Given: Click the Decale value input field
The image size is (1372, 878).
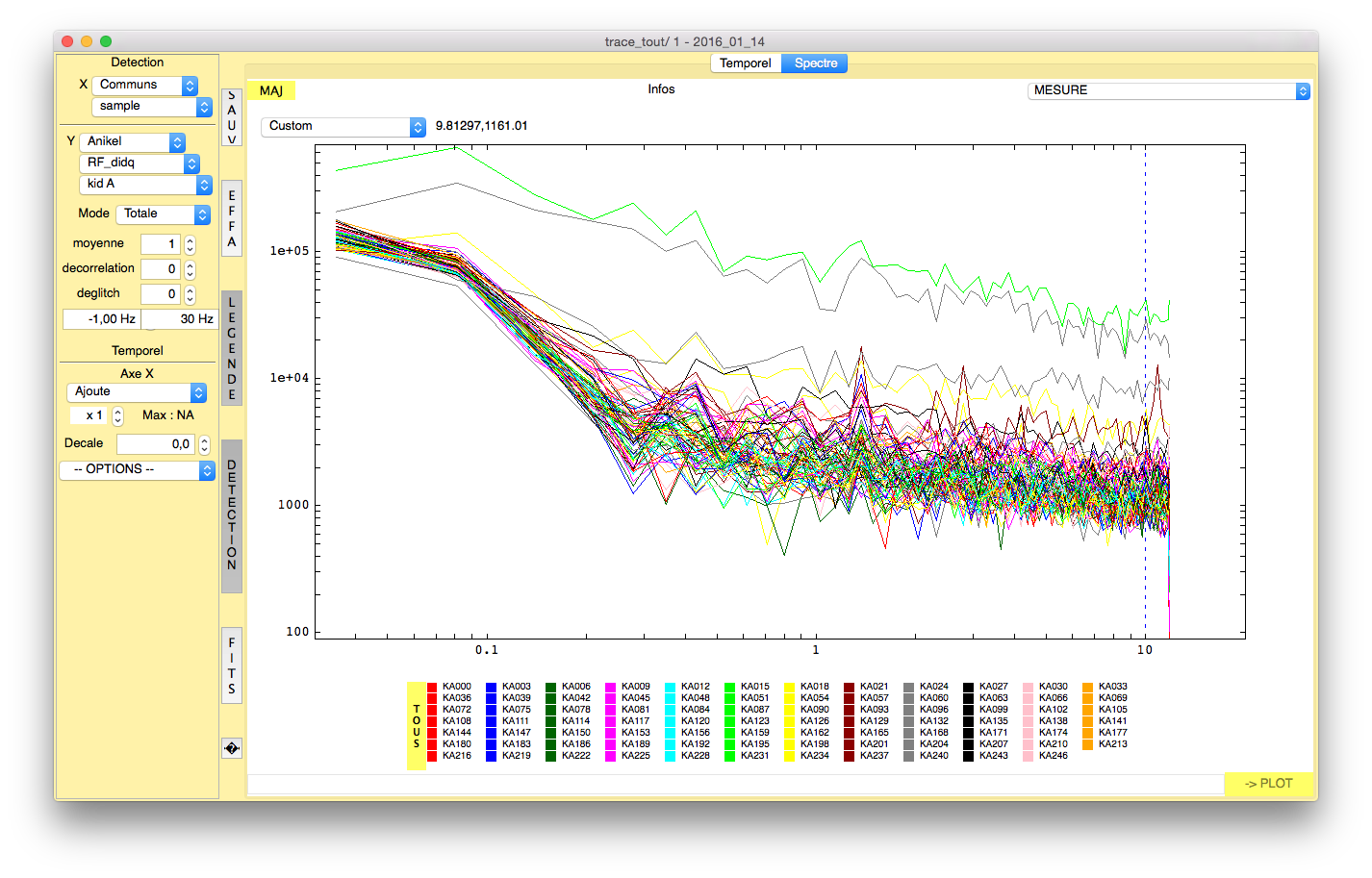Looking at the screenshot, I should [x=155, y=444].
